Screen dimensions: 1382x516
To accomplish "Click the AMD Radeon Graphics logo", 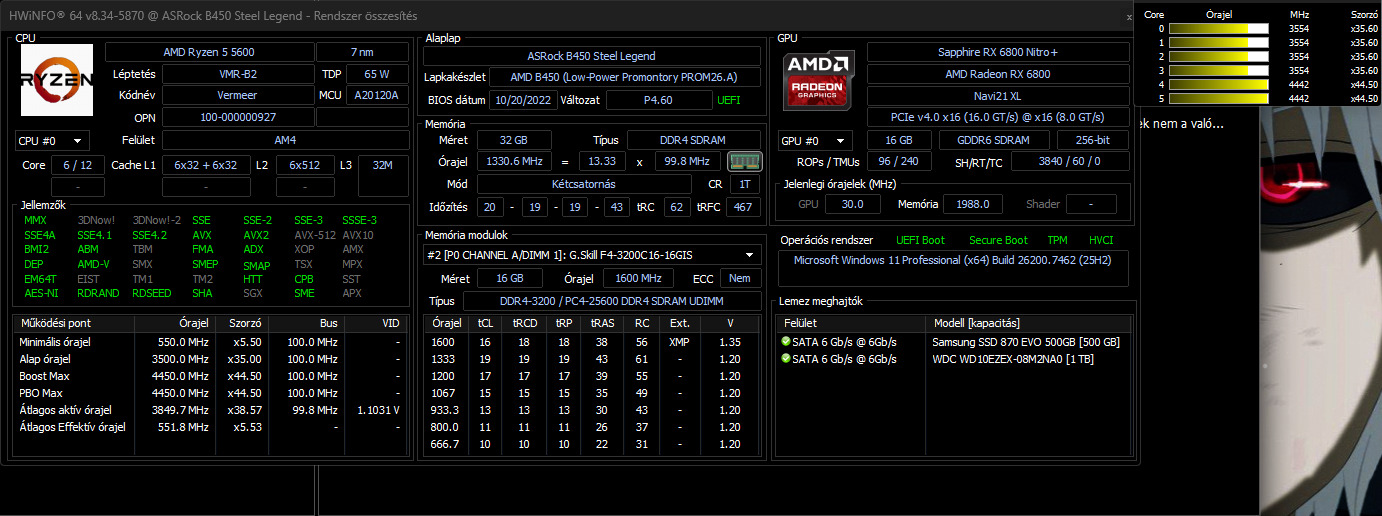I will (x=818, y=79).
